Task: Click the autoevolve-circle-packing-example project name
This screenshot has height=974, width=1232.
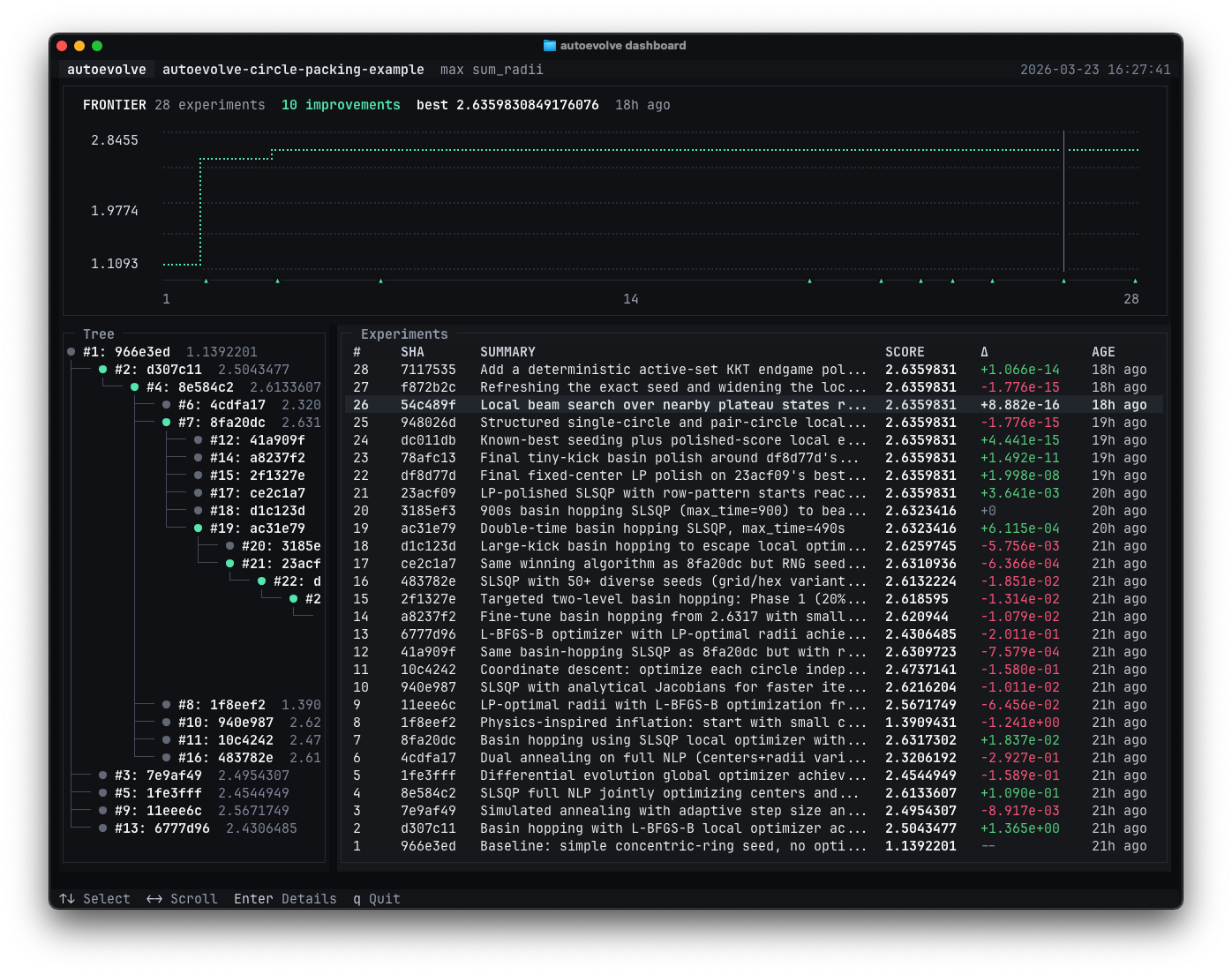Action: (293, 70)
